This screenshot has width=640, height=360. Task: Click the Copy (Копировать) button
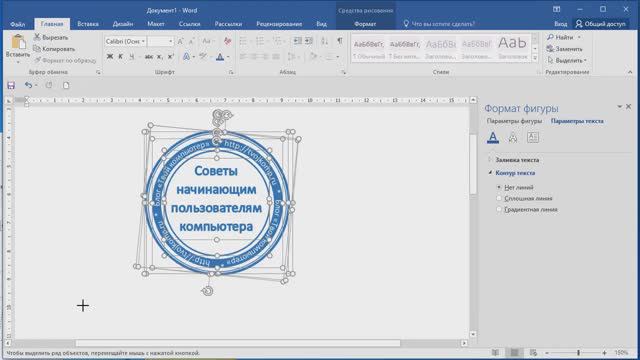54,49
